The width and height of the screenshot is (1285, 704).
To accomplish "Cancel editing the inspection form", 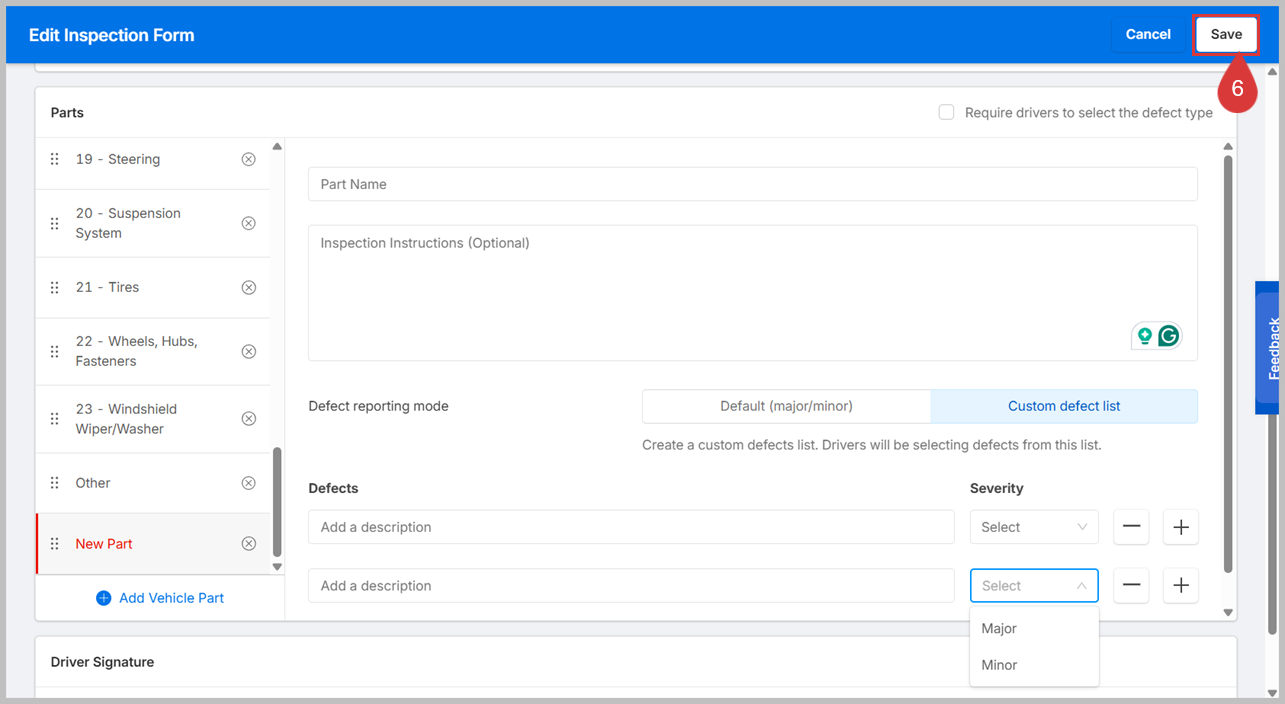I will click(1148, 34).
